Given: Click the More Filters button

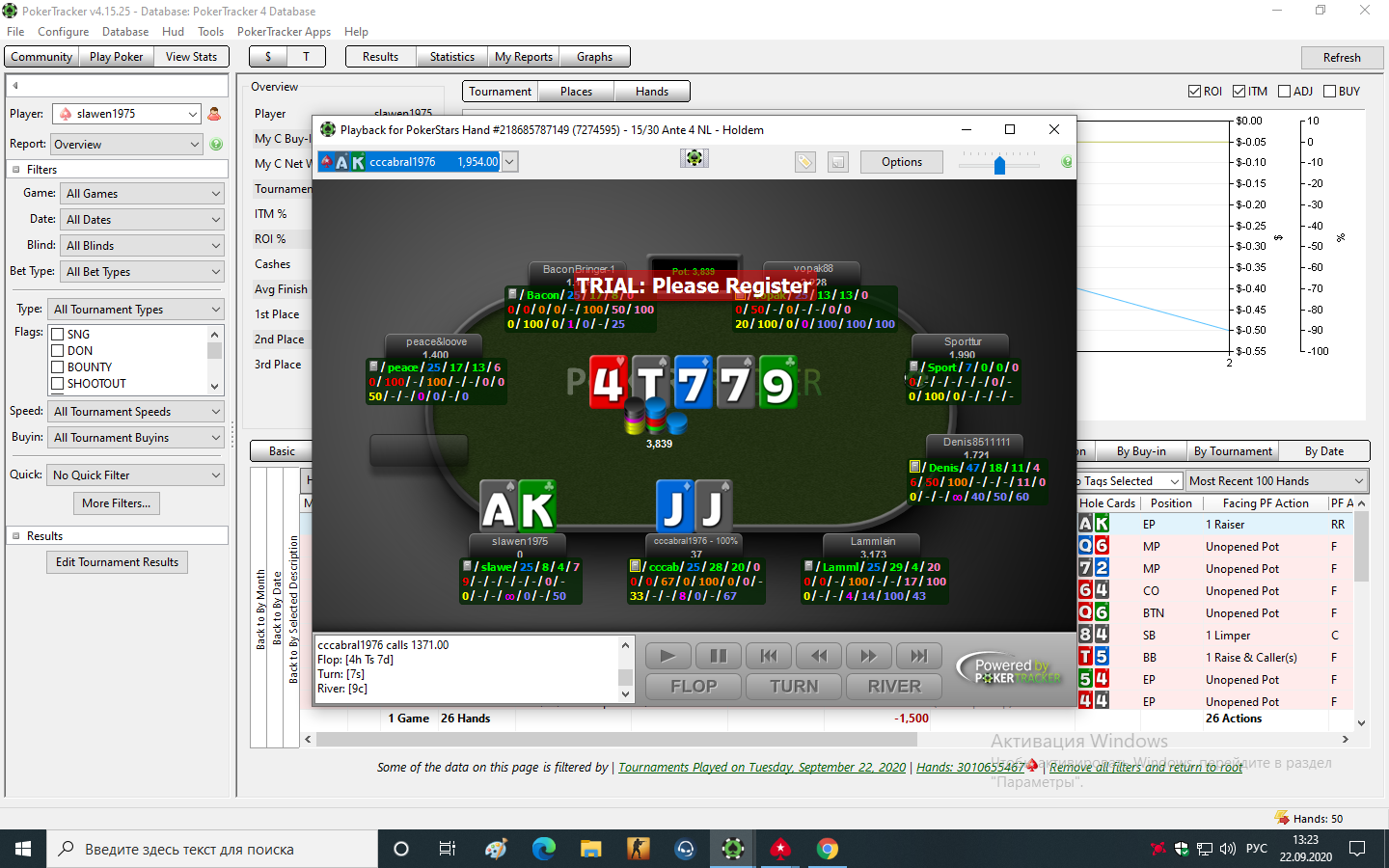Looking at the screenshot, I should [117, 503].
